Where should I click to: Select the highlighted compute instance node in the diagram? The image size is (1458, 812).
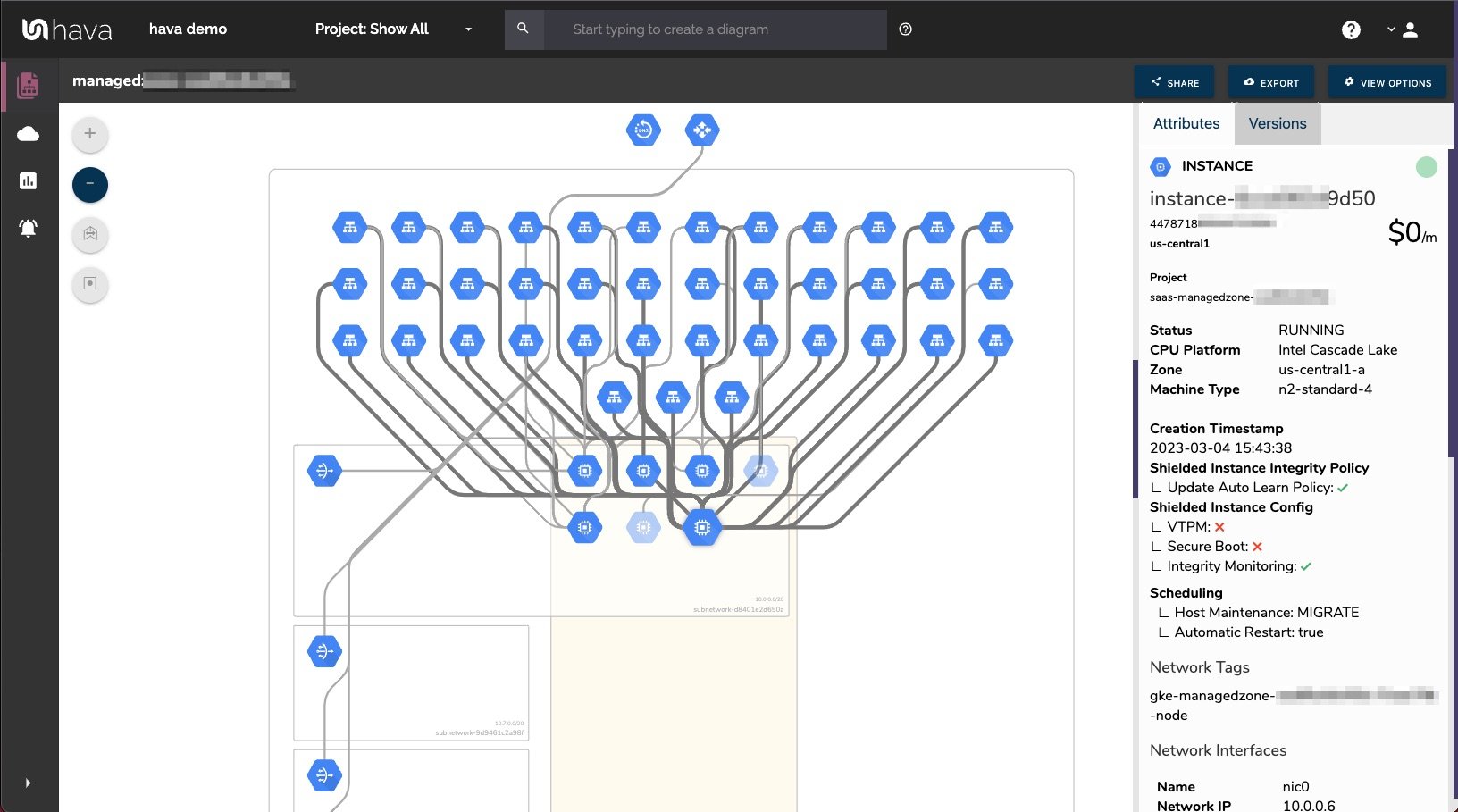click(x=702, y=528)
